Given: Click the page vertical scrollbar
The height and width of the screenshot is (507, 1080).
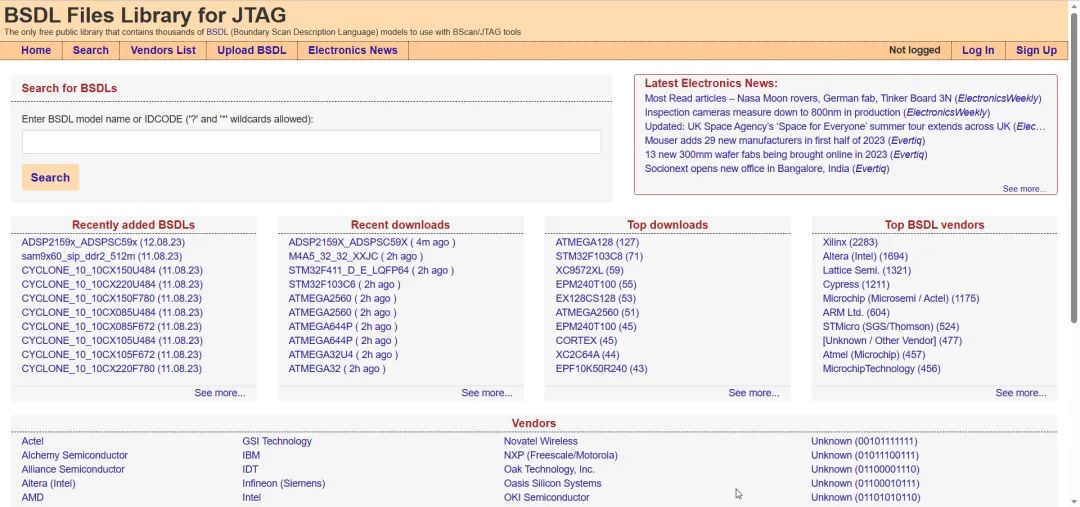Looking at the screenshot, I should point(1074,254).
